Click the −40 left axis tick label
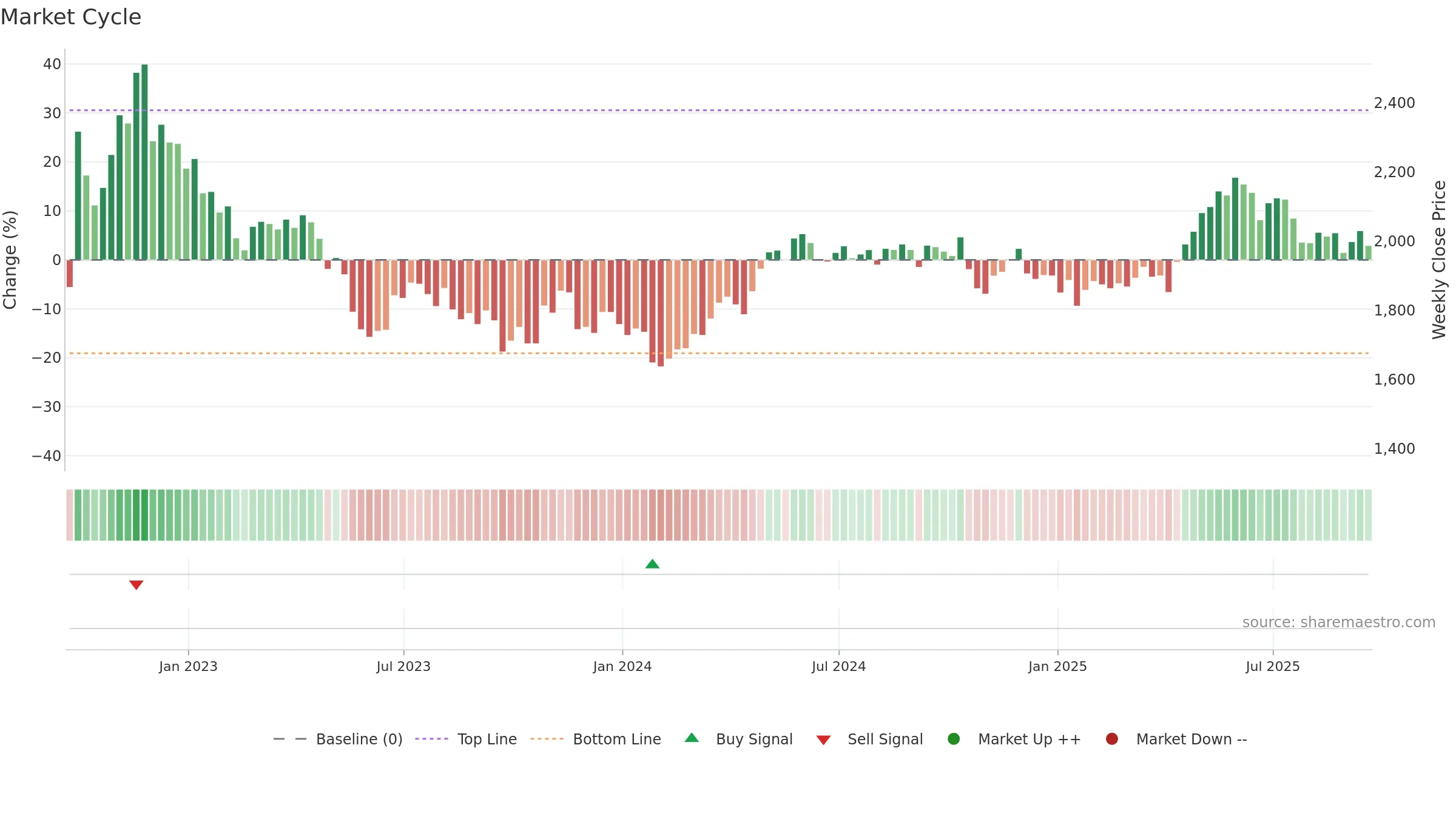The image size is (1456, 819). point(46,456)
